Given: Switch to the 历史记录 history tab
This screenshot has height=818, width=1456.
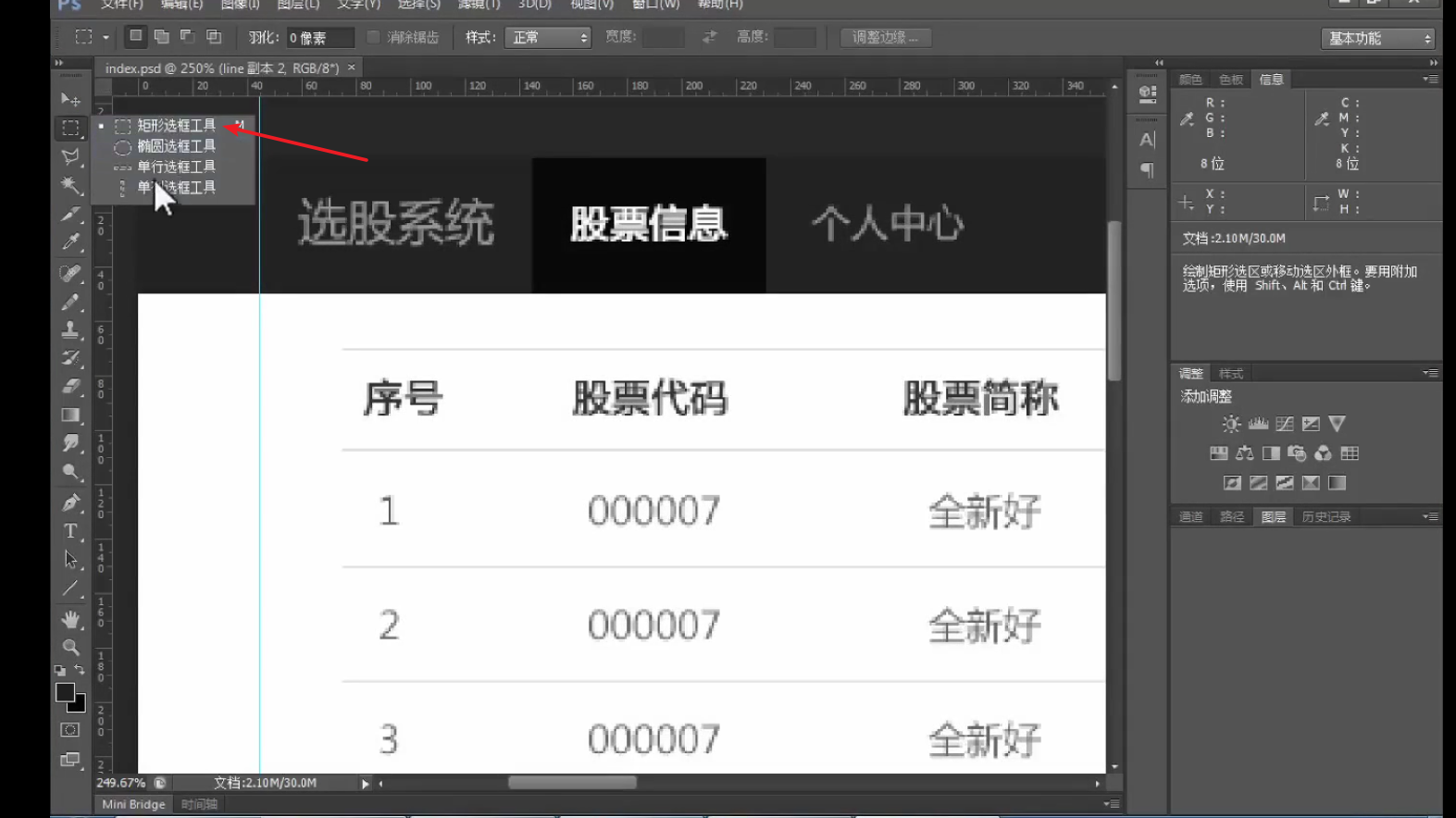Looking at the screenshot, I should pyautogui.click(x=1326, y=516).
